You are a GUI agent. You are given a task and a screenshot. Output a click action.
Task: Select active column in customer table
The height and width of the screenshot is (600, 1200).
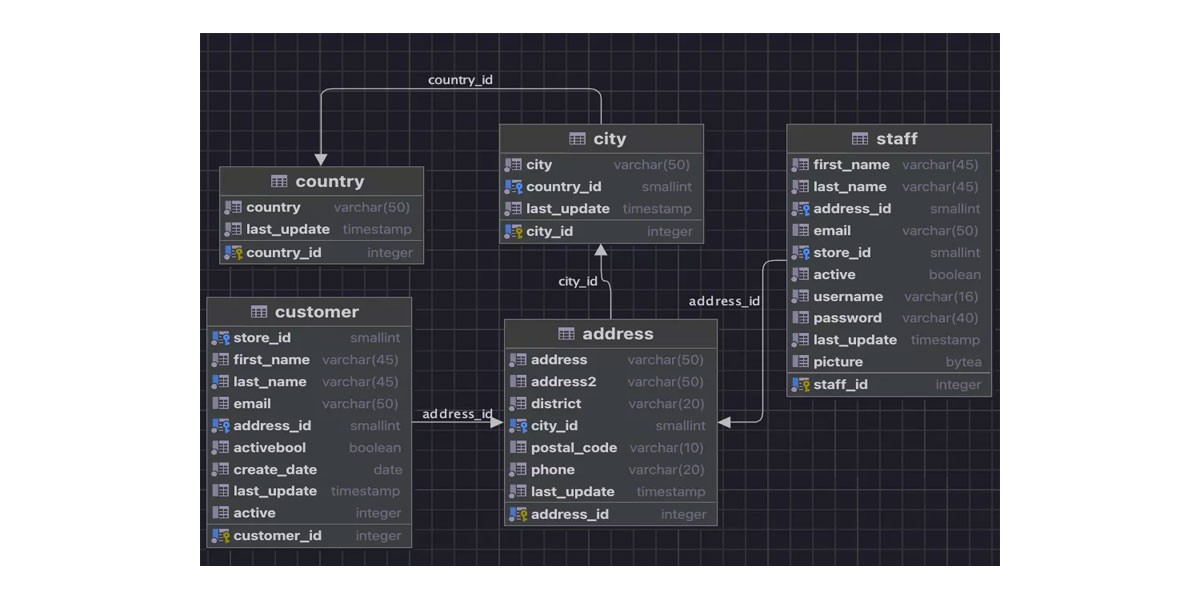pos(309,513)
